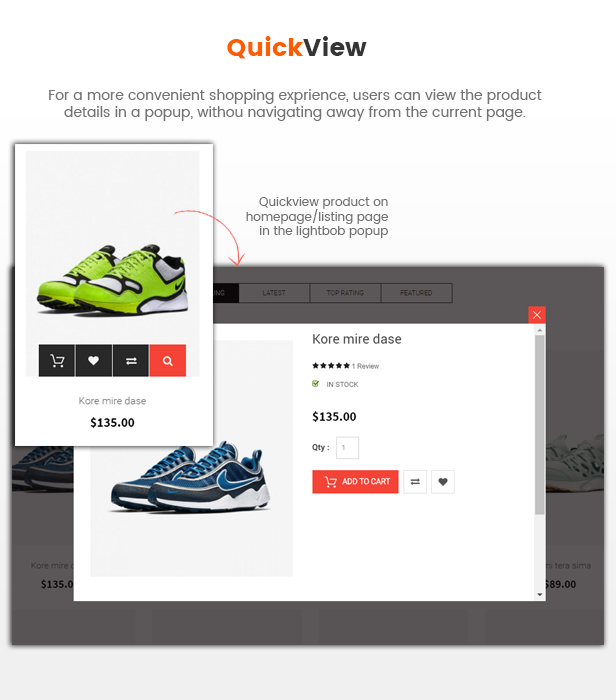Click the compare arrows icon on the product card
This screenshot has width=616, height=700.
point(131,361)
